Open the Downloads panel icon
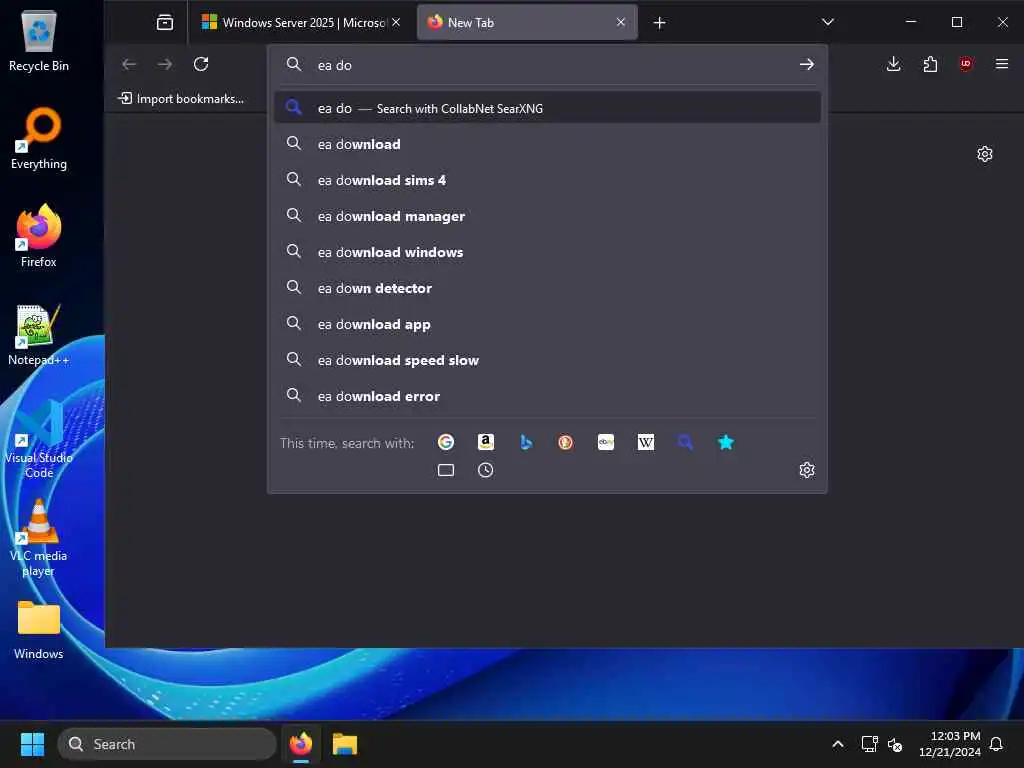The height and width of the screenshot is (768, 1024). tap(894, 64)
